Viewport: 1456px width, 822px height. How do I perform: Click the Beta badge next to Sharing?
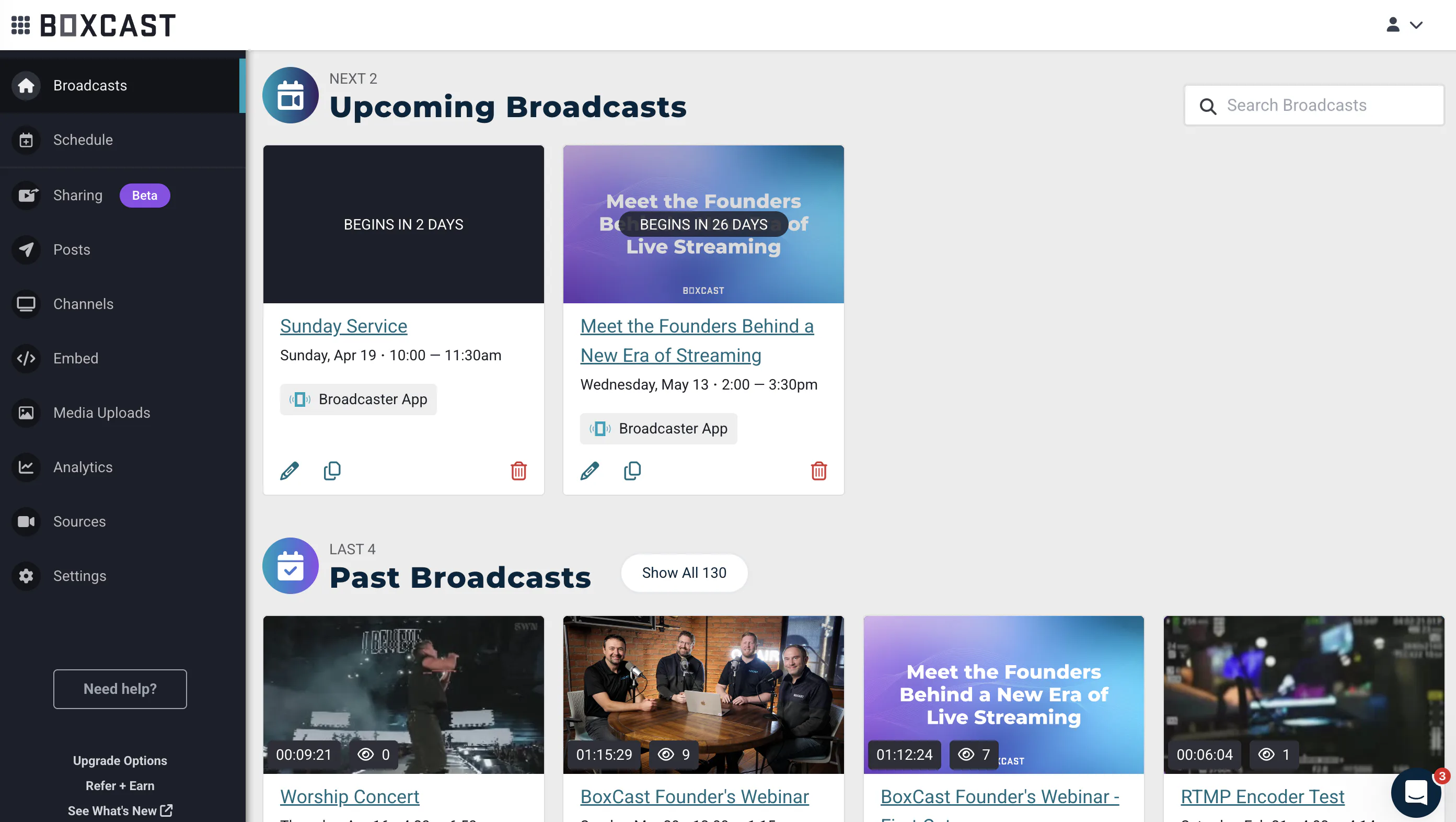click(145, 195)
